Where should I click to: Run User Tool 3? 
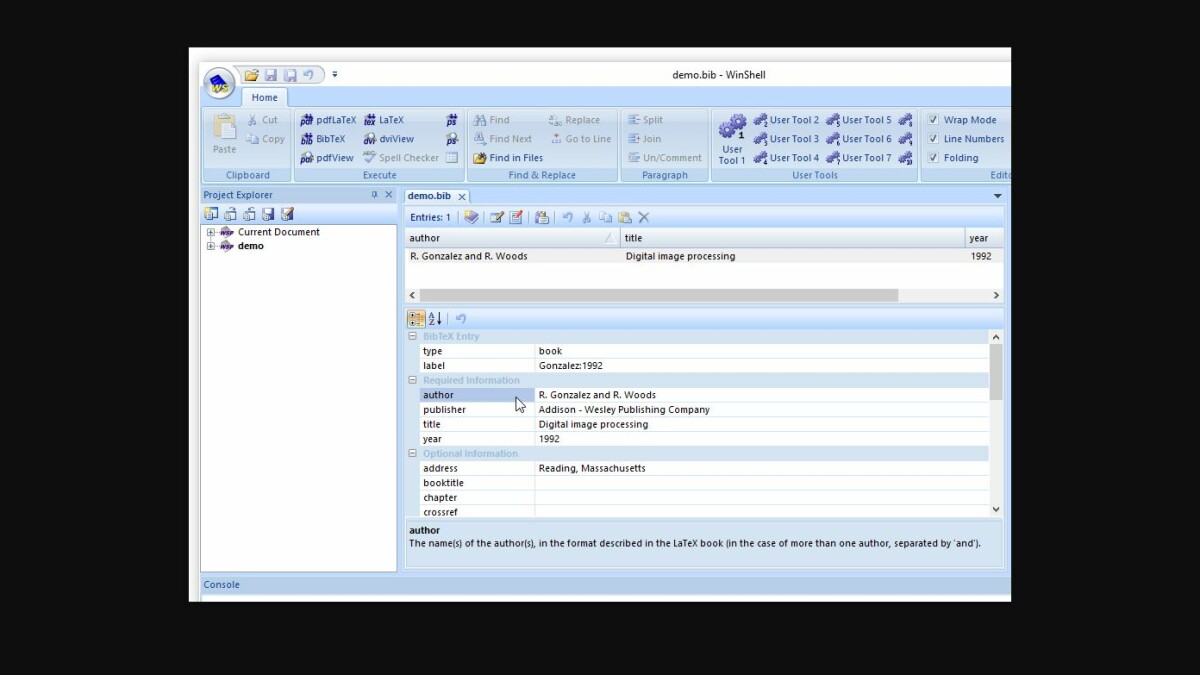(786, 139)
